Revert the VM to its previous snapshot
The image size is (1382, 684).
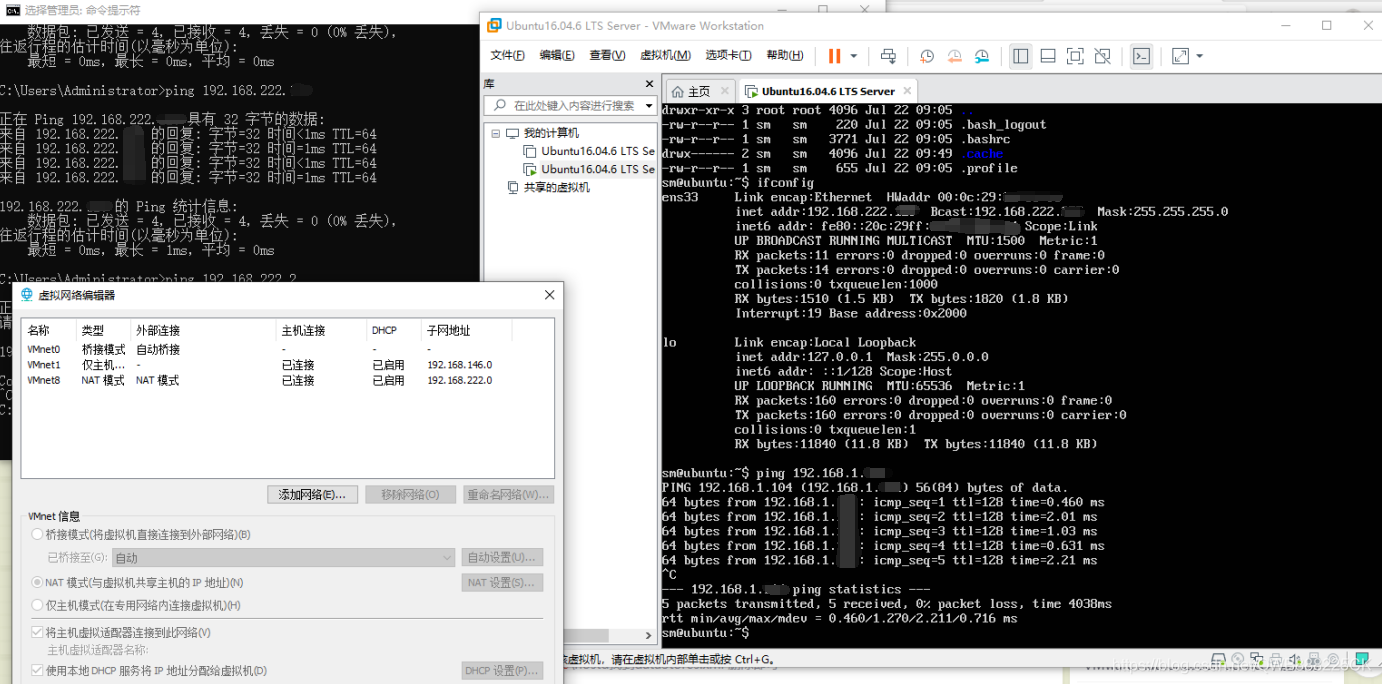954,56
